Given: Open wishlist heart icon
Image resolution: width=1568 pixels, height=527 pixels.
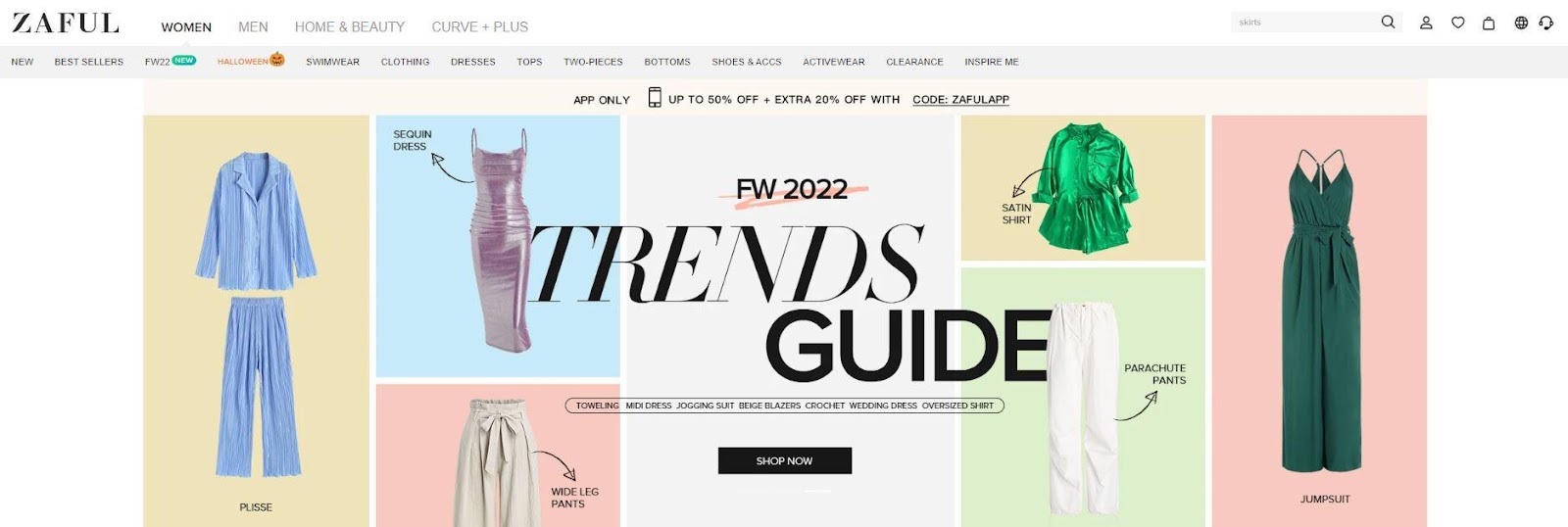Looking at the screenshot, I should coord(1458,23).
